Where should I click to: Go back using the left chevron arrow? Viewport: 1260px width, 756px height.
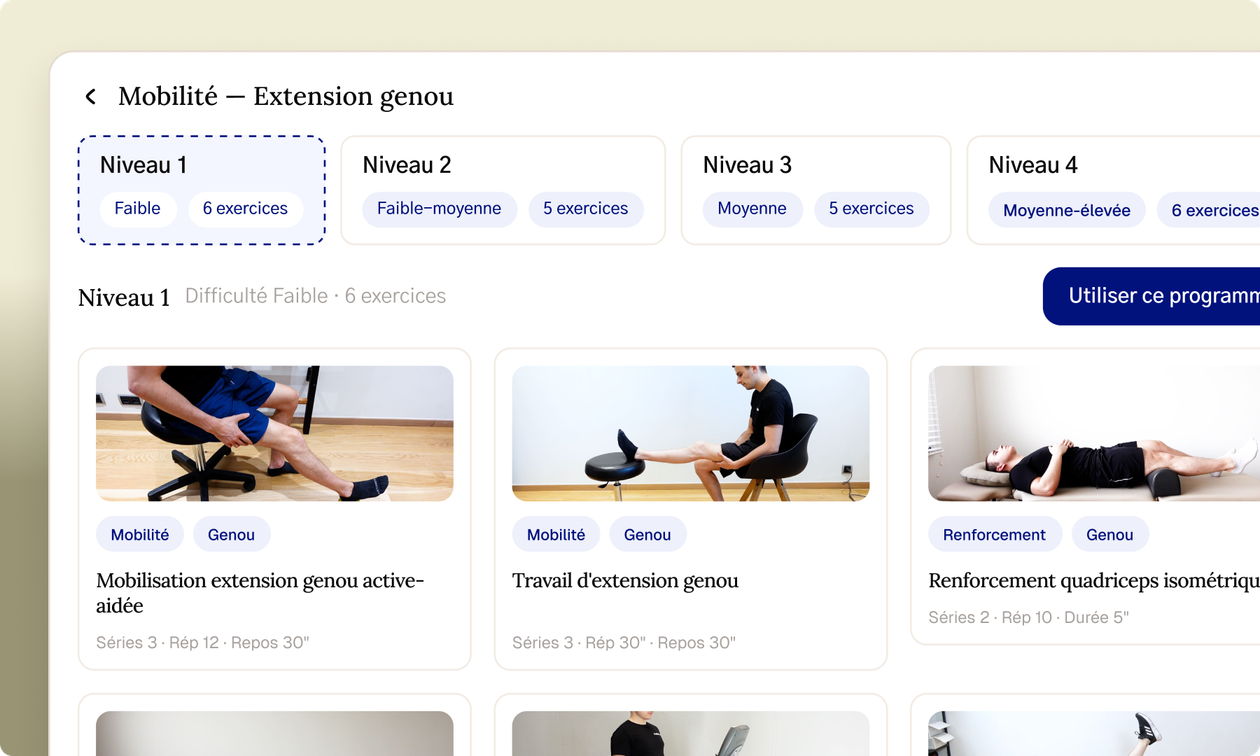pyautogui.click(x=90, y=96)
